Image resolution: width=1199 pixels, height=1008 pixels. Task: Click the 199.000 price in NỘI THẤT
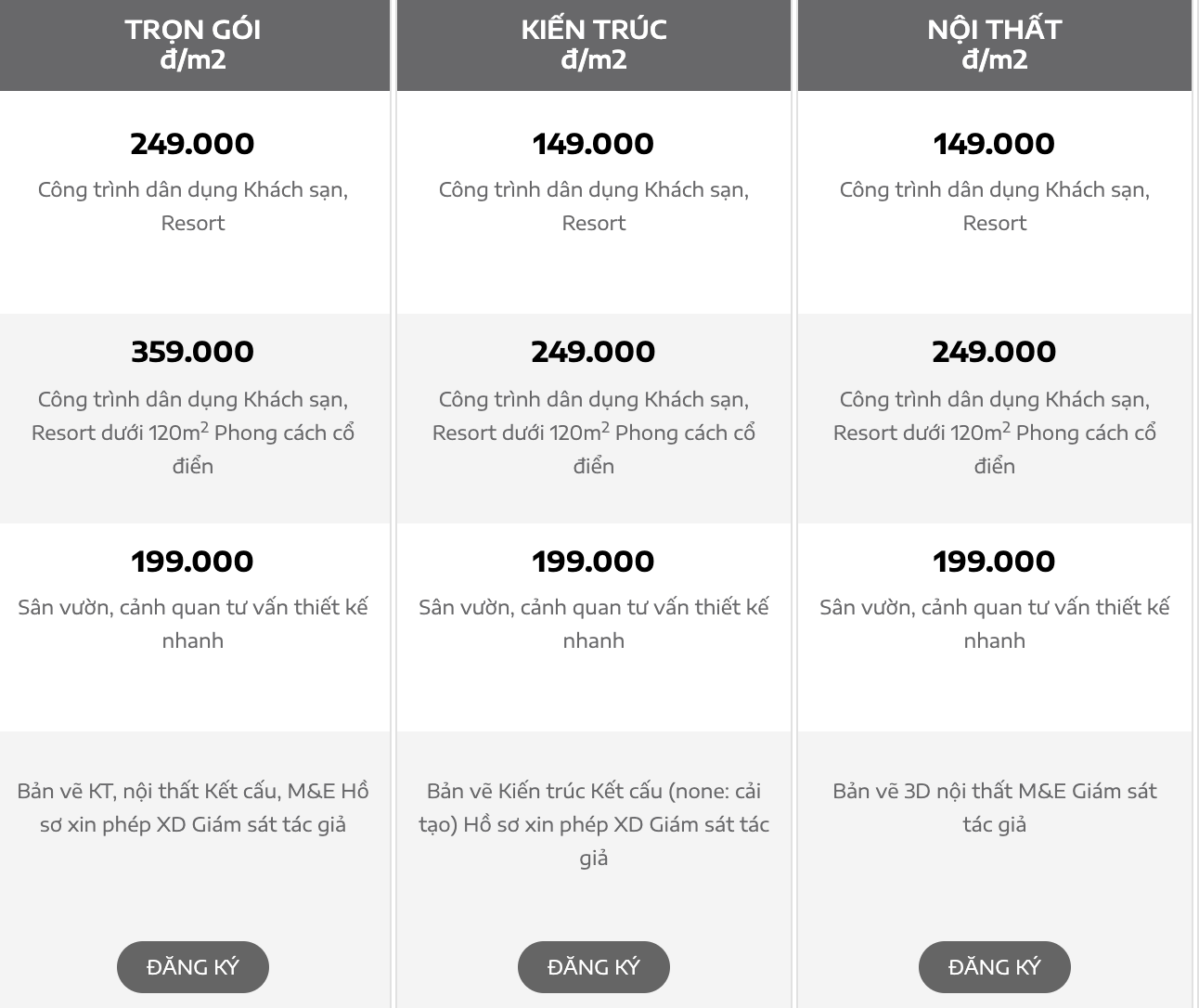pyautogui.click(x=995, y=562)
